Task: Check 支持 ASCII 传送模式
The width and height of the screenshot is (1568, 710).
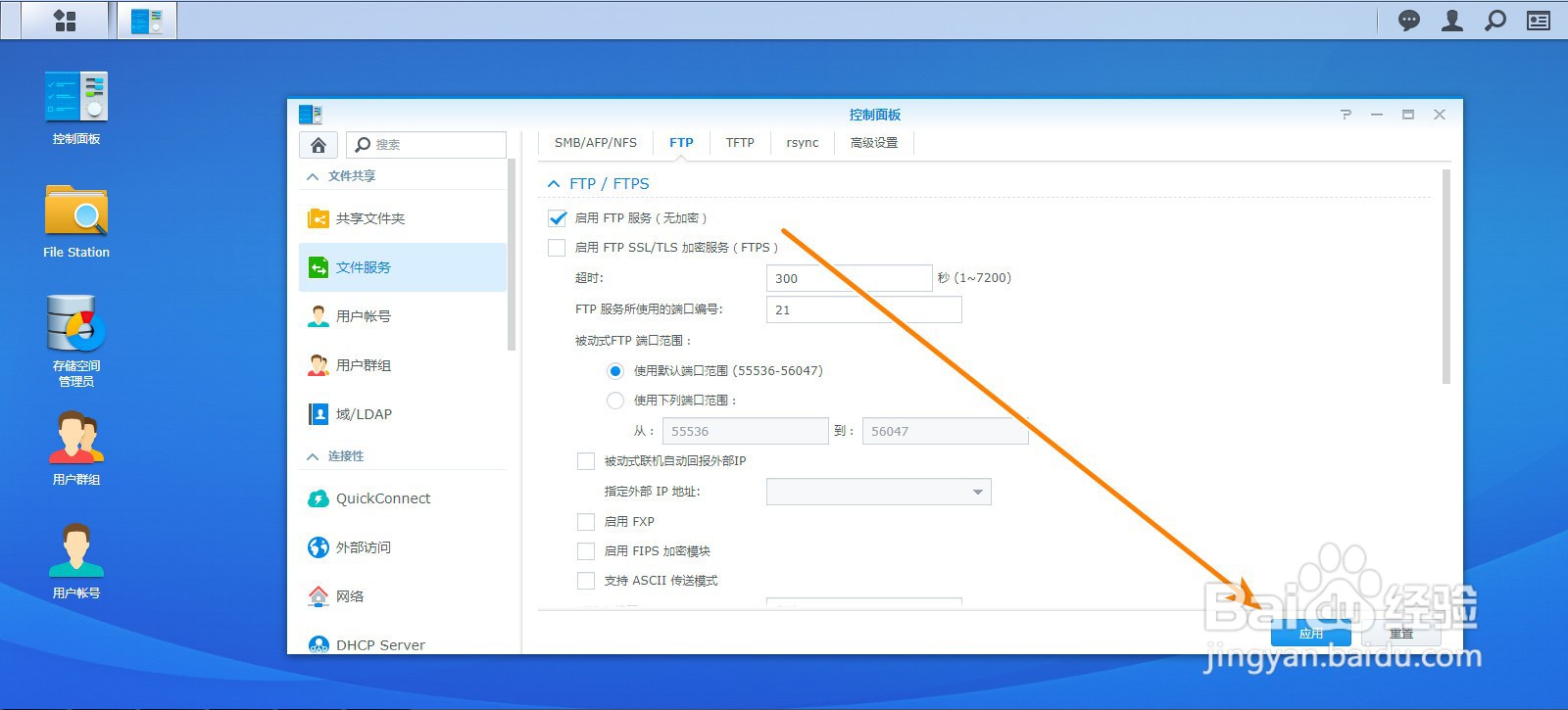Action: pos(586,581)
